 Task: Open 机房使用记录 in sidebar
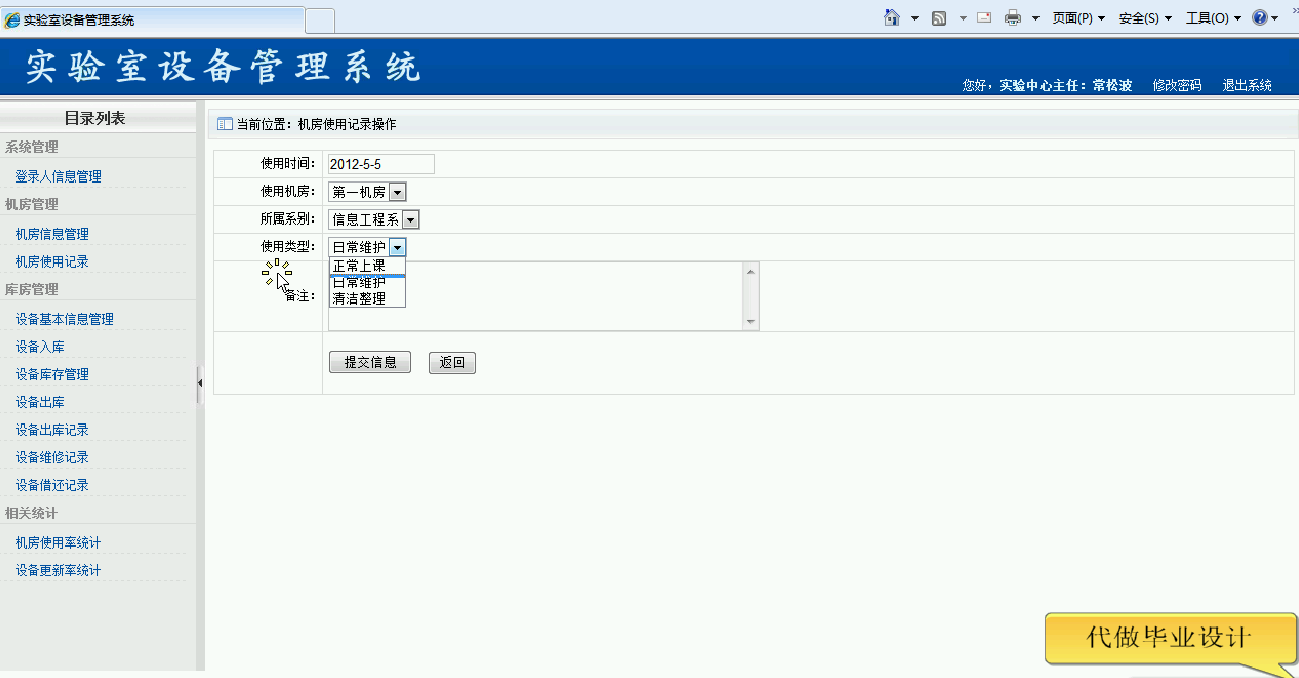tap(52, 261)
